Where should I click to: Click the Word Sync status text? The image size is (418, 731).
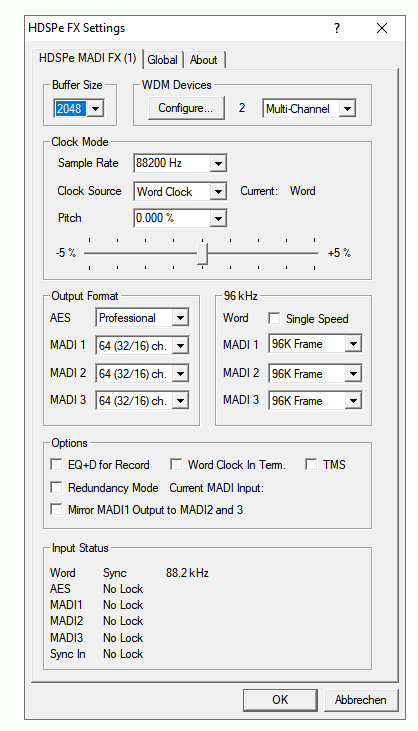[x=115, y=573]
